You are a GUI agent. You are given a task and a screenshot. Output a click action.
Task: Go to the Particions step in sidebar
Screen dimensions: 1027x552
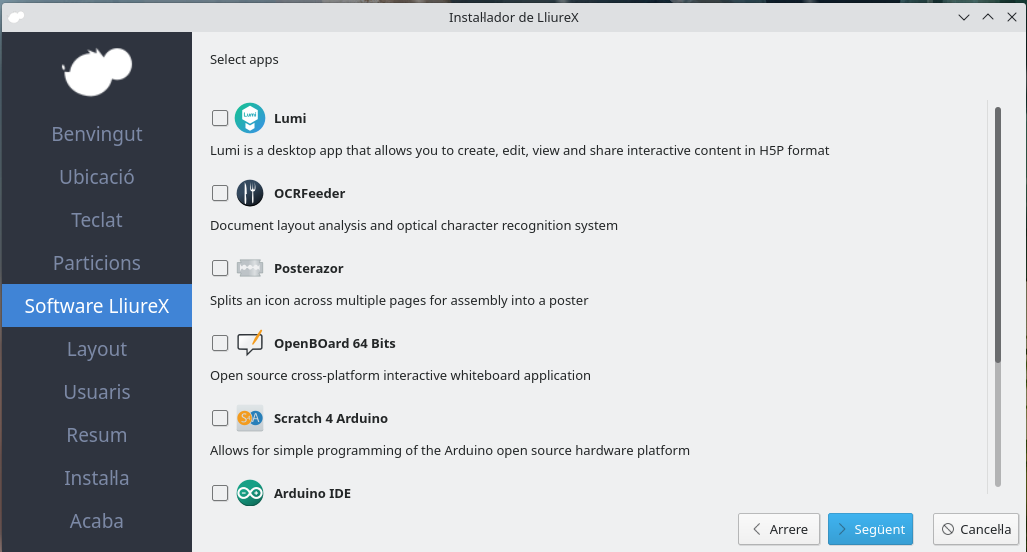click(97, 263)
